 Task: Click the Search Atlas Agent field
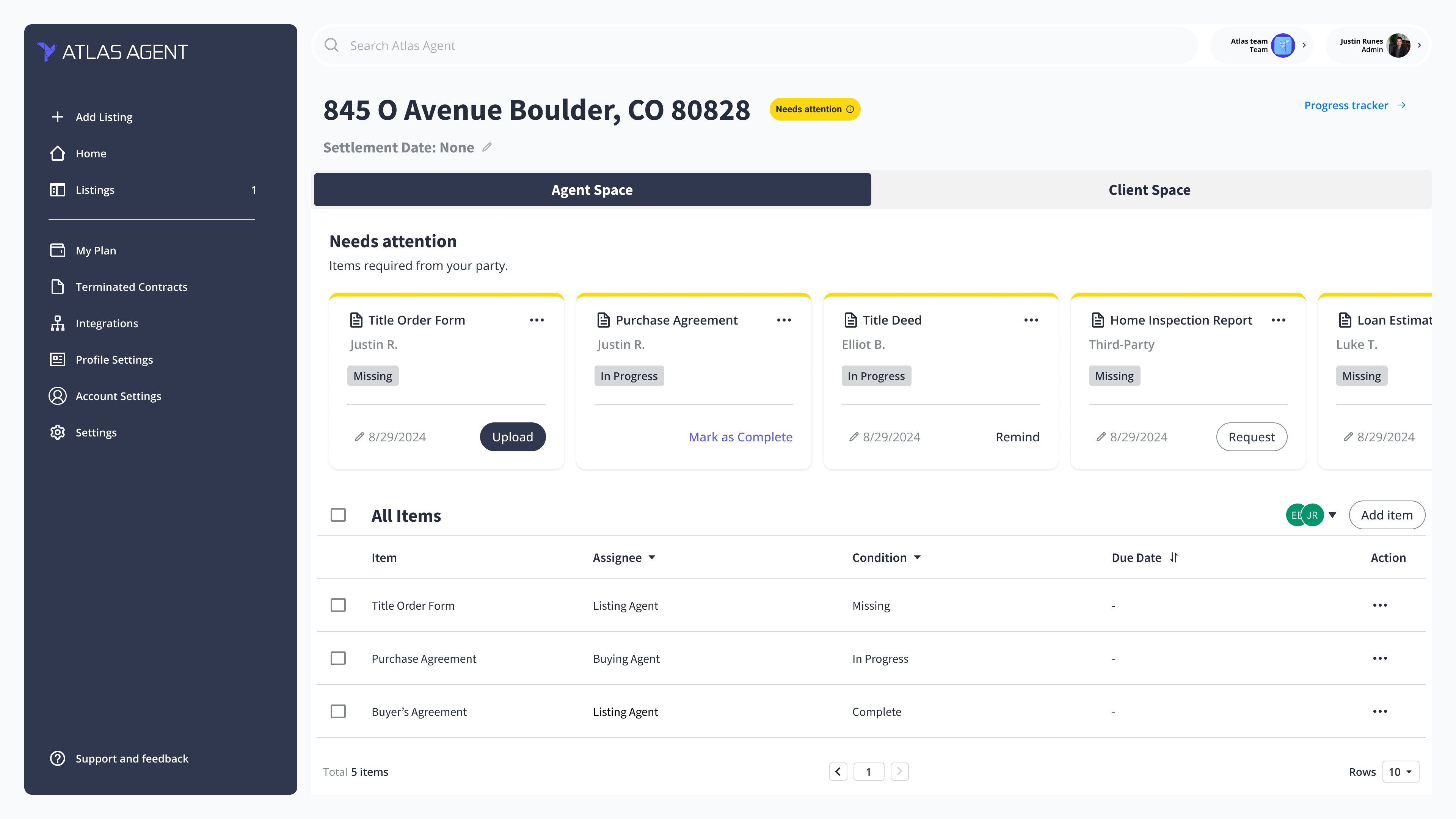(758, 46)
